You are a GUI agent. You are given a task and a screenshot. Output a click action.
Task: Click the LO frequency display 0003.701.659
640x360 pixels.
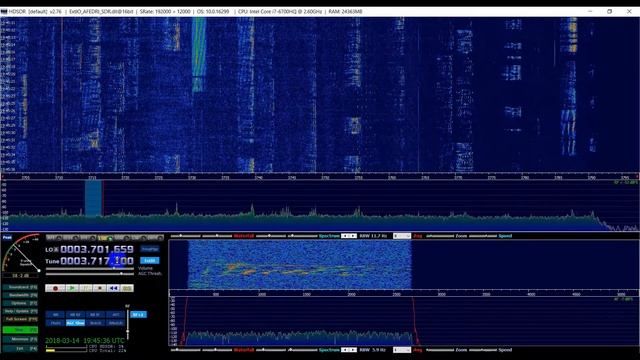97,249
